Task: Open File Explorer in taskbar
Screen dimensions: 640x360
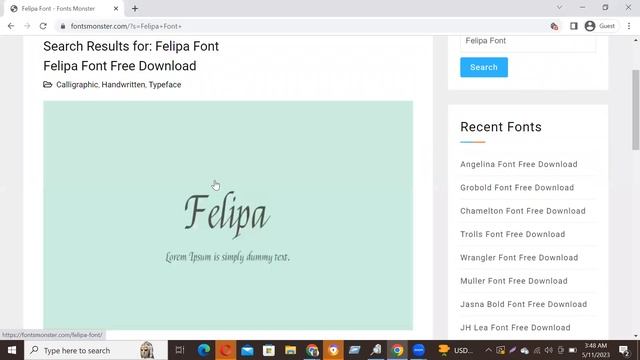Action: click(290, 350)
